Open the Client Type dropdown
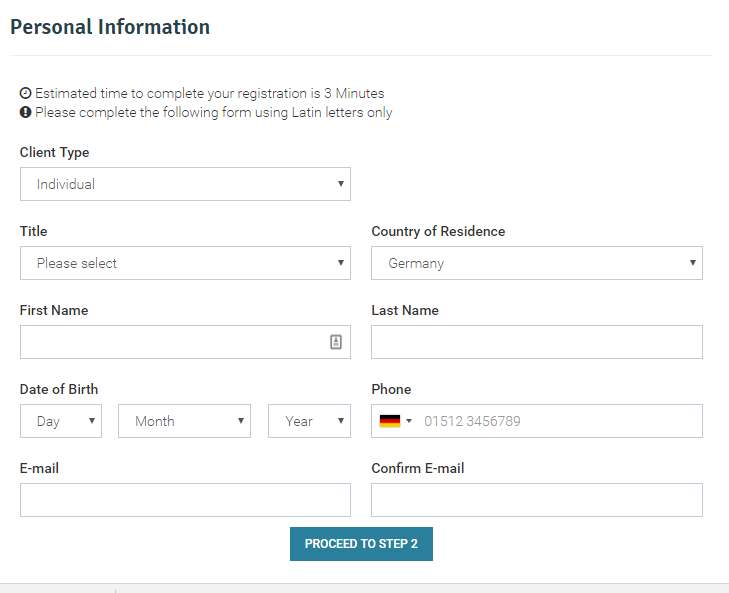The image size is (729, 593). [185, 184]
